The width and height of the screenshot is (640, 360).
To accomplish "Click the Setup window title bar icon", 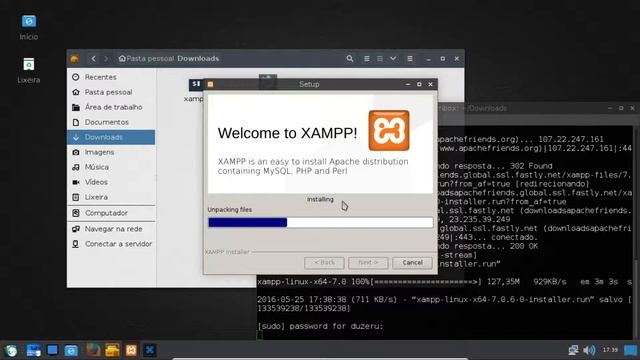I will click(x=210, y=84).
